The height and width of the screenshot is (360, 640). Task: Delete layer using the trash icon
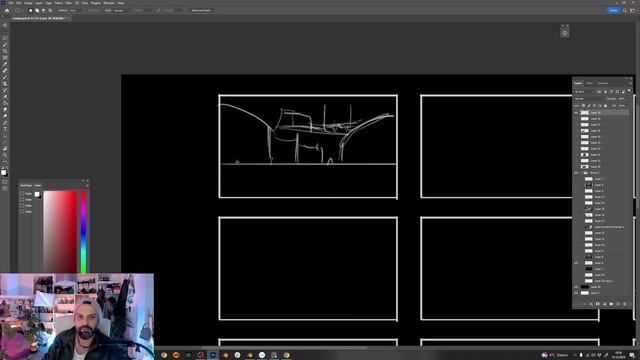[x=624, y=304]
